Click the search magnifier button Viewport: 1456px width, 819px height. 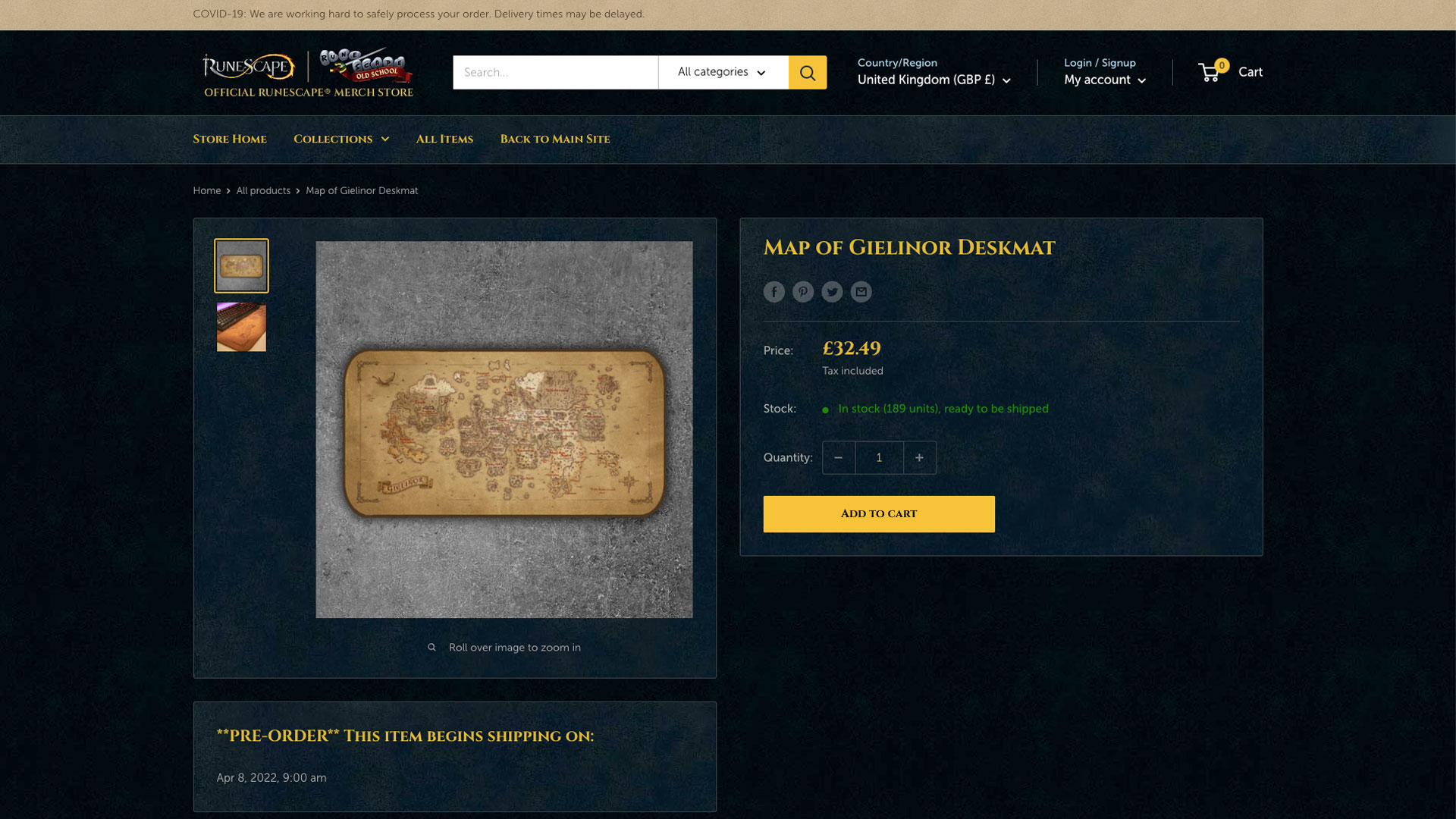(x=808, y=72)
